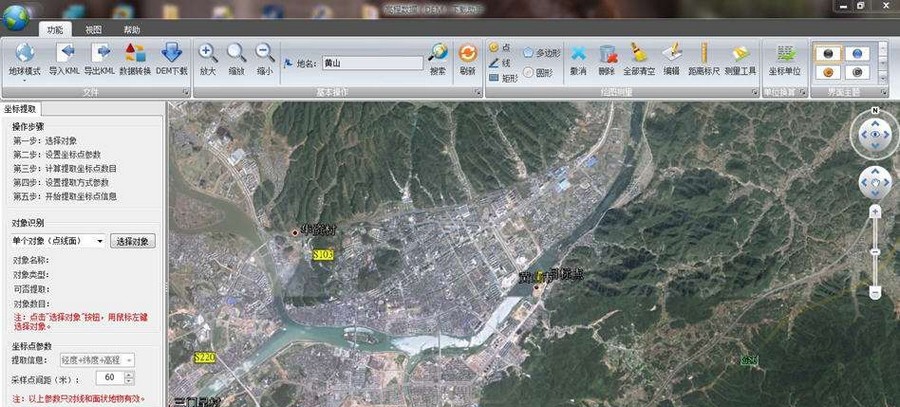Expand the 提取信息 combo box
This screenshot has width=900, height=407.
pyautogui.click(x=130, y=359)
